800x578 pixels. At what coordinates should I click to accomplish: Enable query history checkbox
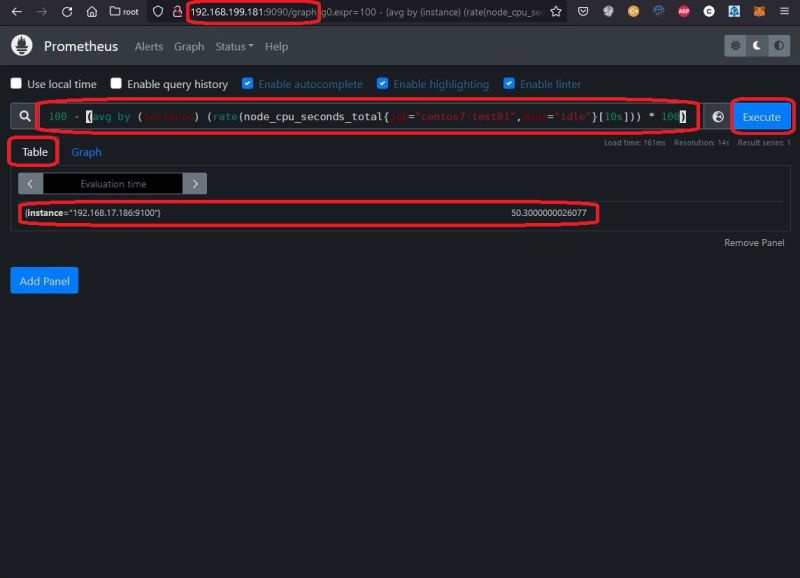click(116, 83)
